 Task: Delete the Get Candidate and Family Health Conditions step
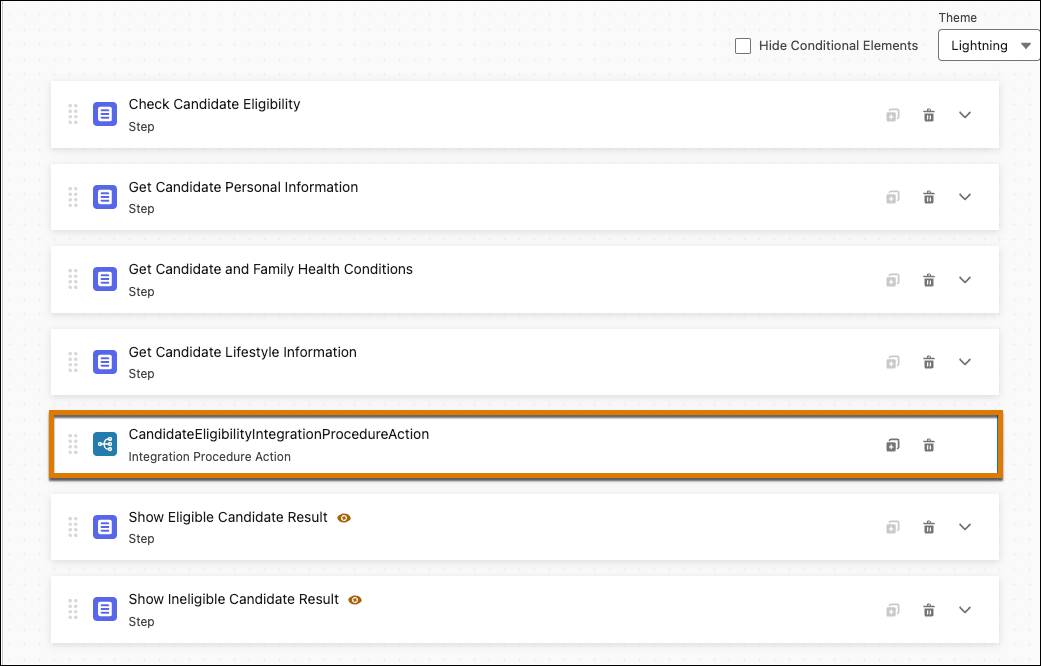(929, 280)
